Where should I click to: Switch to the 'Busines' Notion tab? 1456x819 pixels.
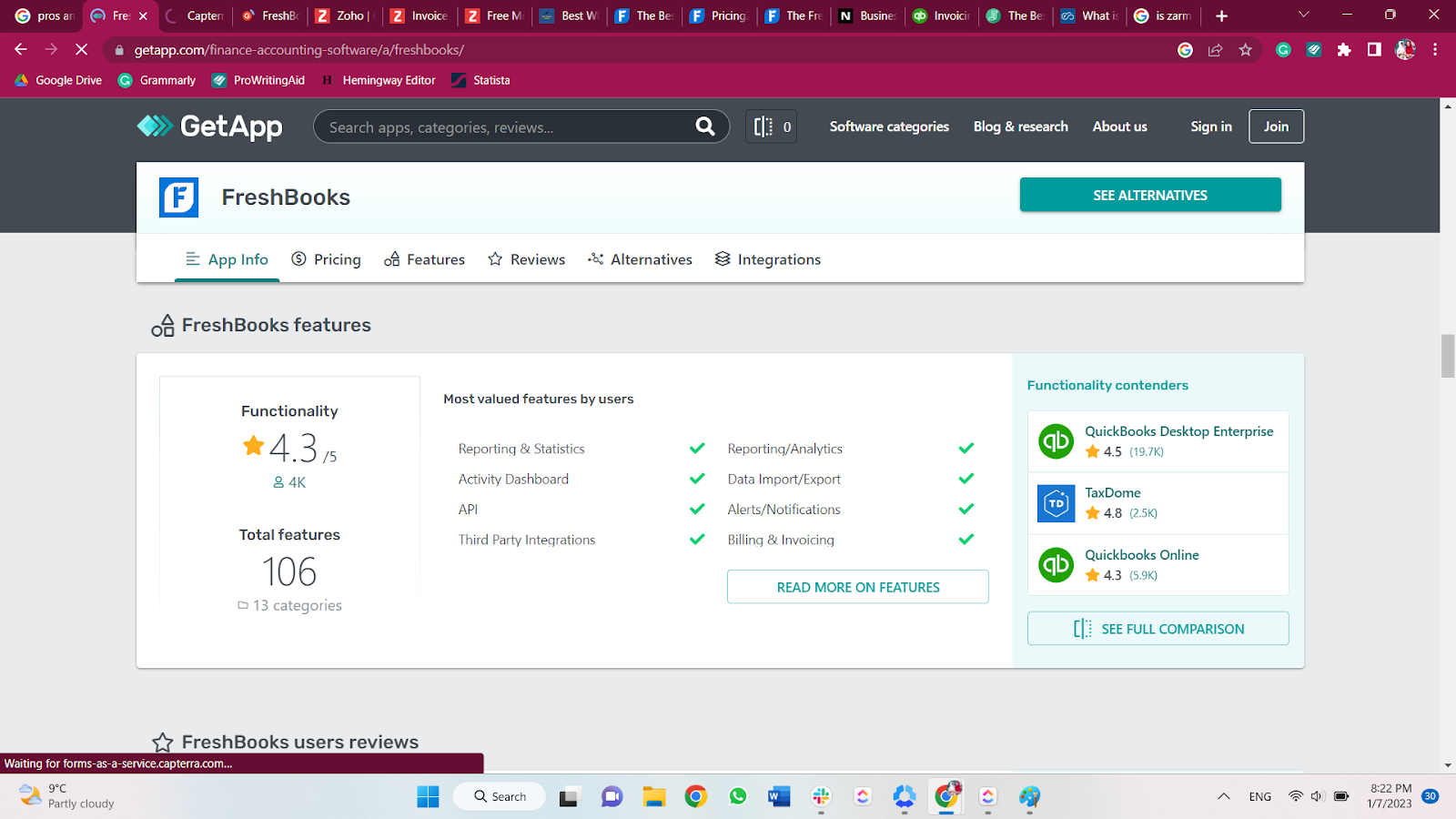coord(869,15)
